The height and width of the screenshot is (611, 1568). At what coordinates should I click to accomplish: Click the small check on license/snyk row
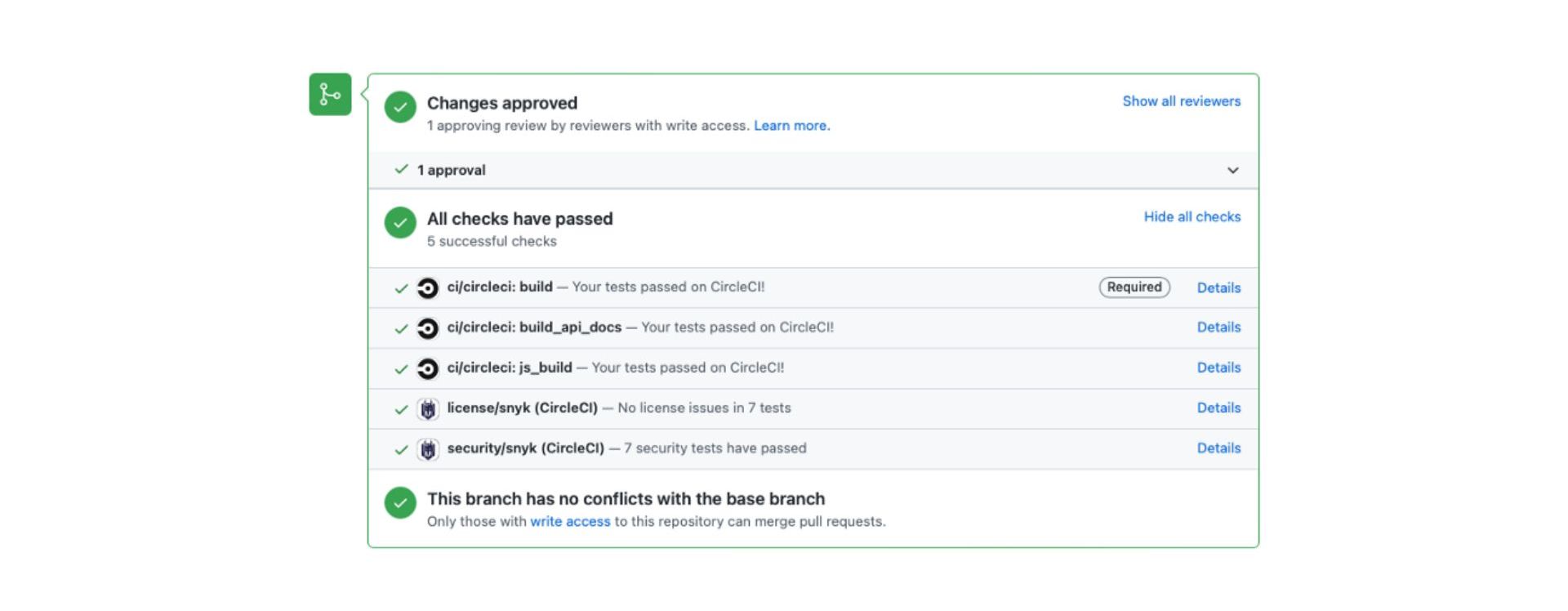401,409
